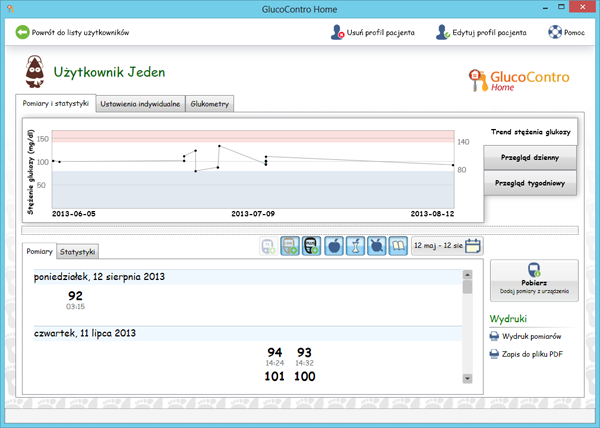Click the measurement 93 at 14:32
This screenshot has width=600, height=428.
(305, 352)
